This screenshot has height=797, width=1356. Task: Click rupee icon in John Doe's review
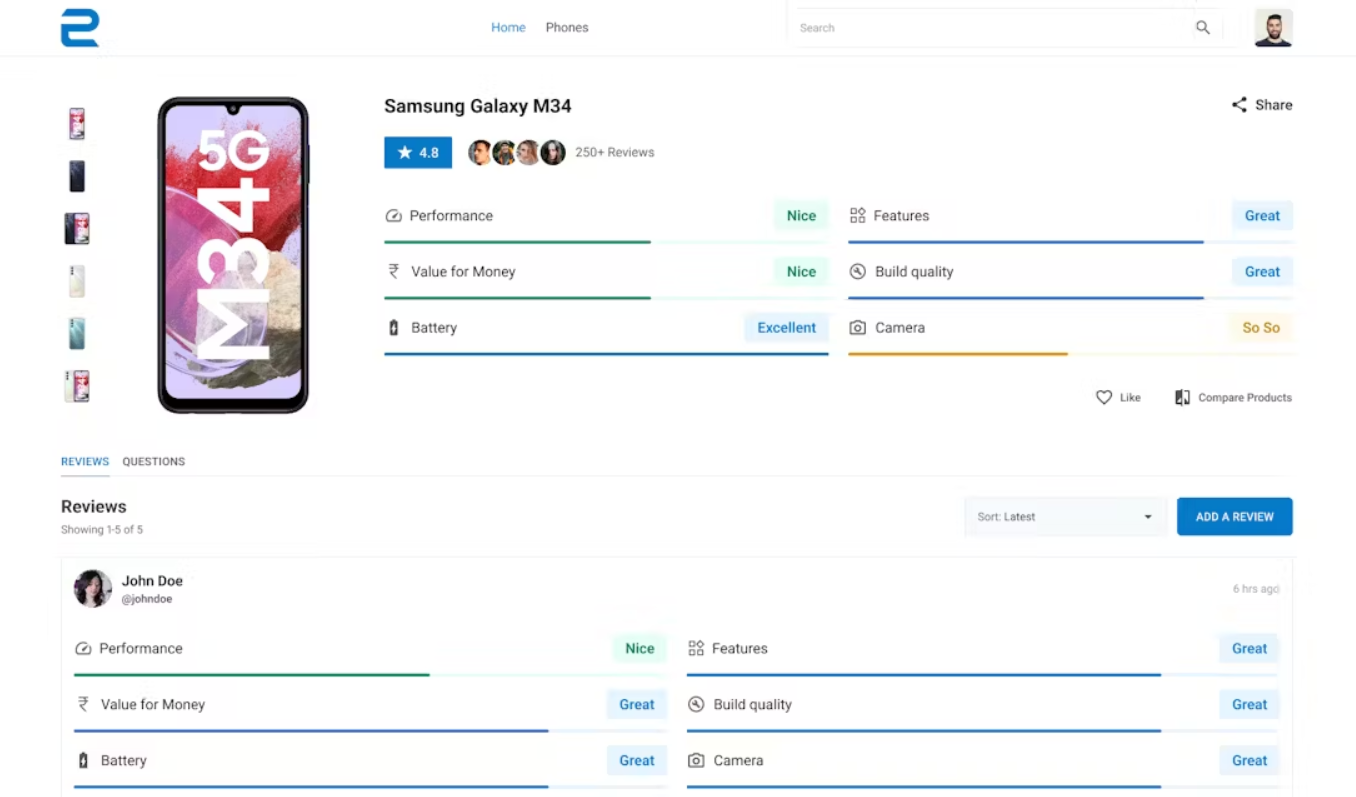coord(83,704)
